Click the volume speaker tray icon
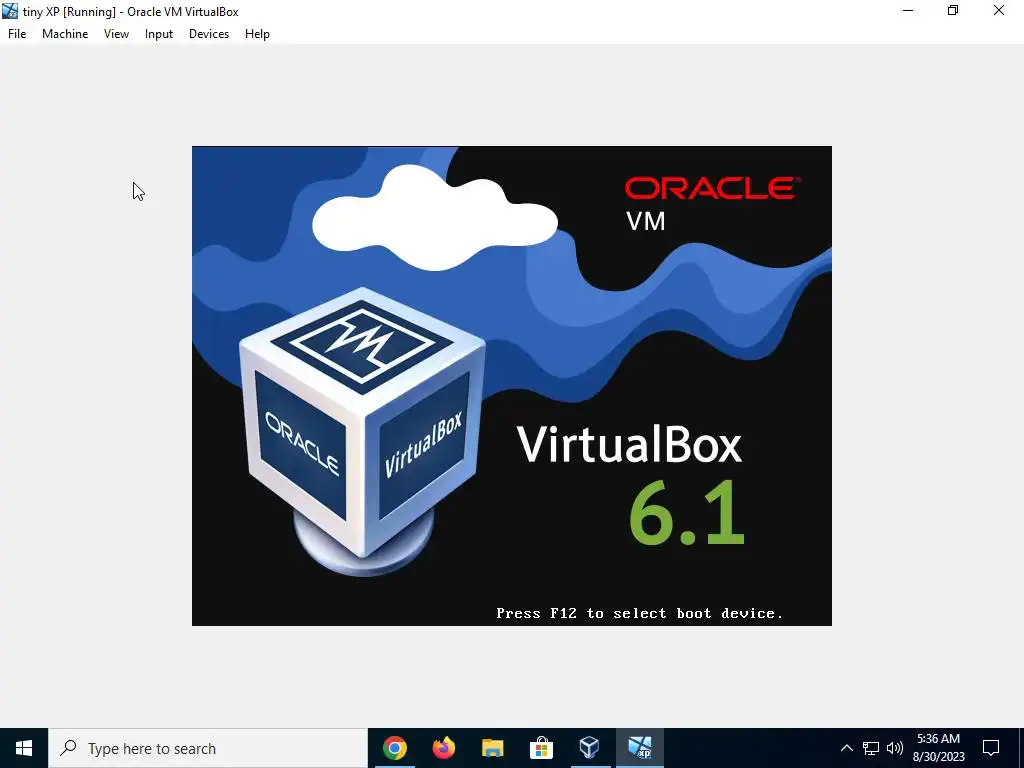1024x768 pixels. pyautogui.click(x=895, y=748)
